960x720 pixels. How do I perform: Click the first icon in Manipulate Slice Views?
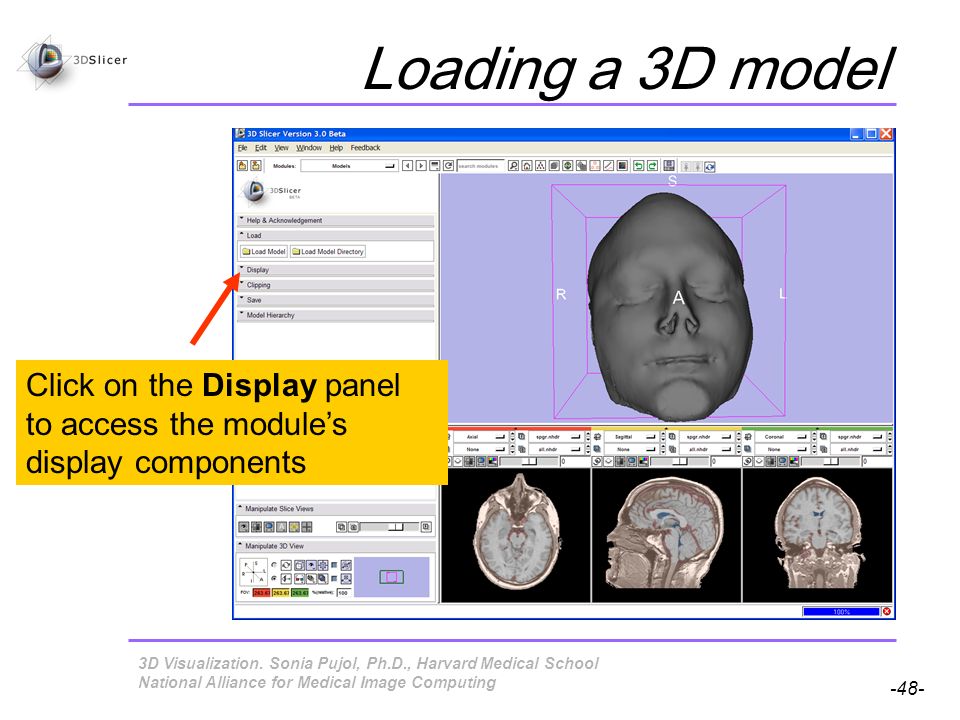[x=244, y=527]
